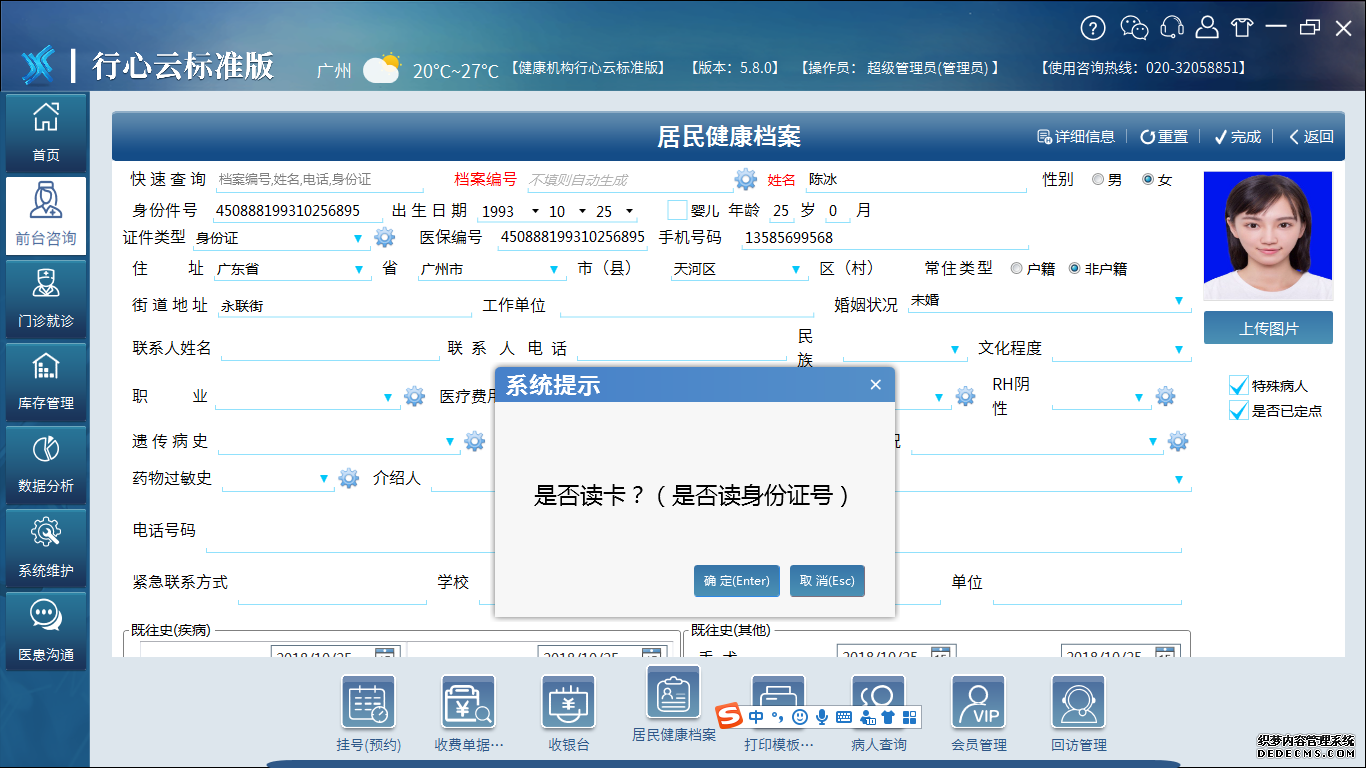Select 女 gender radio button
This screenshot has height=768, width=1366.
coord(1148,180)
